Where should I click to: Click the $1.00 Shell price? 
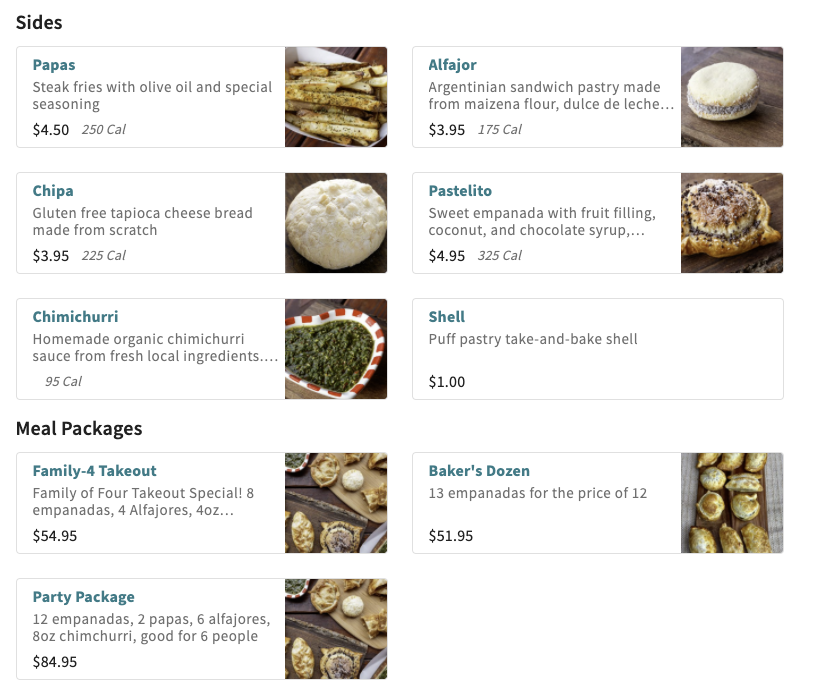click(447, 382)
